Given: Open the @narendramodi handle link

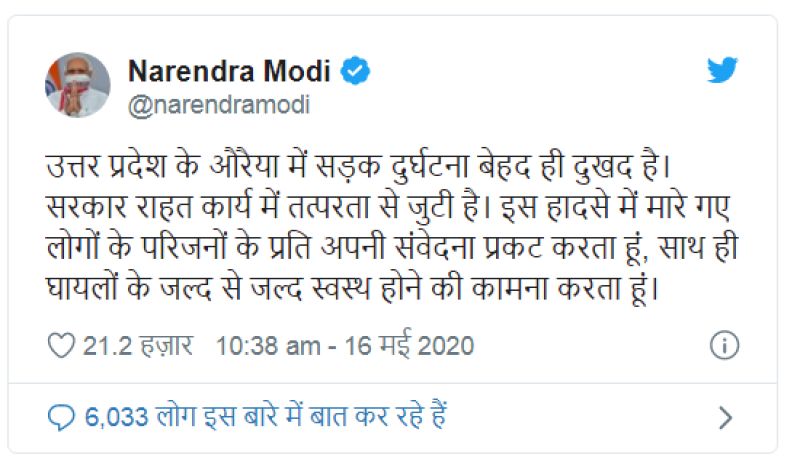Looking at the screenshot, I should click(219, 105).
